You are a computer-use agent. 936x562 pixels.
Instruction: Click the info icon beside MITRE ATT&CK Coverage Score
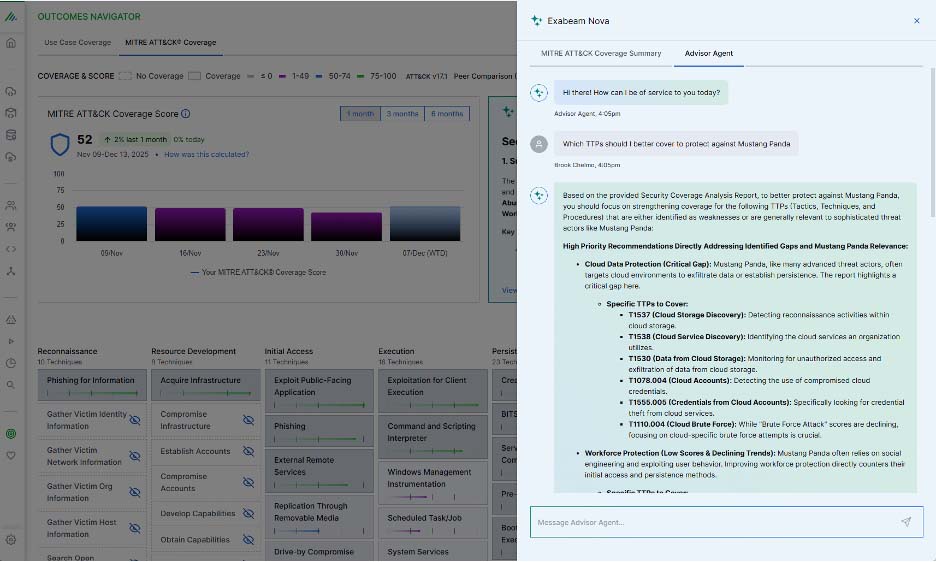[186, 113]
